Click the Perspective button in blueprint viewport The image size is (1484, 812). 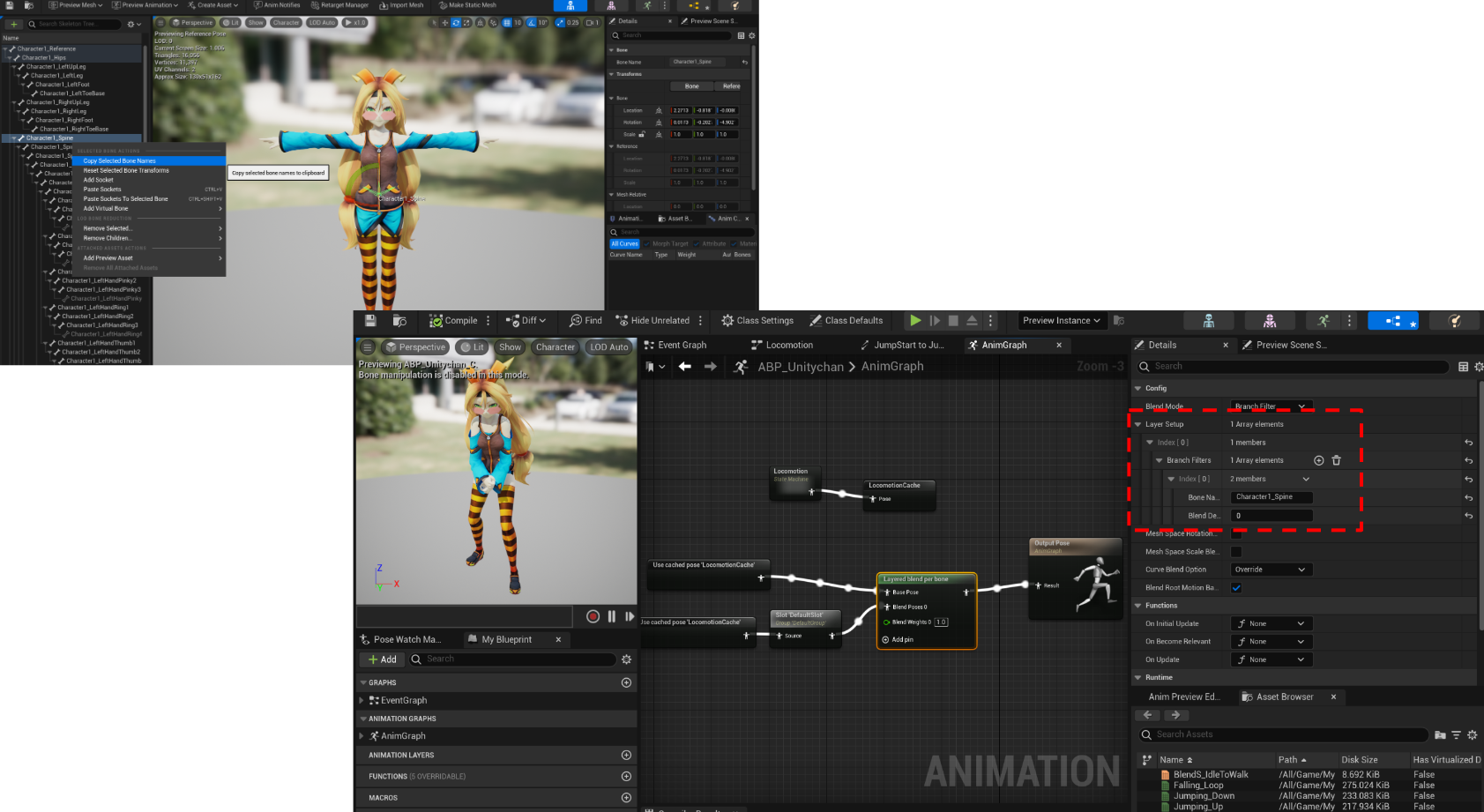pos(415,347)
